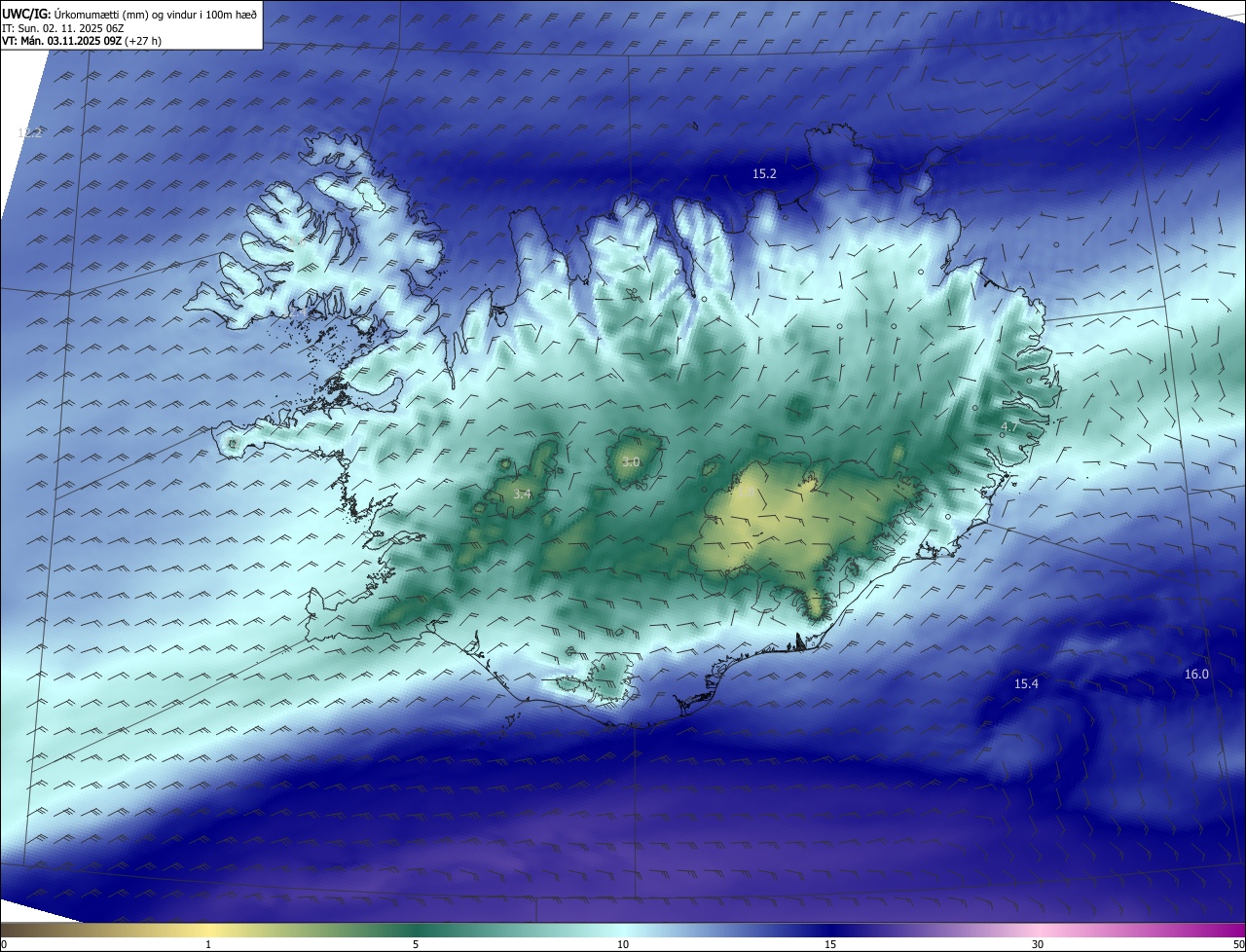
Task: Click the 5 label on the color scale
Action: click(416, 944)
